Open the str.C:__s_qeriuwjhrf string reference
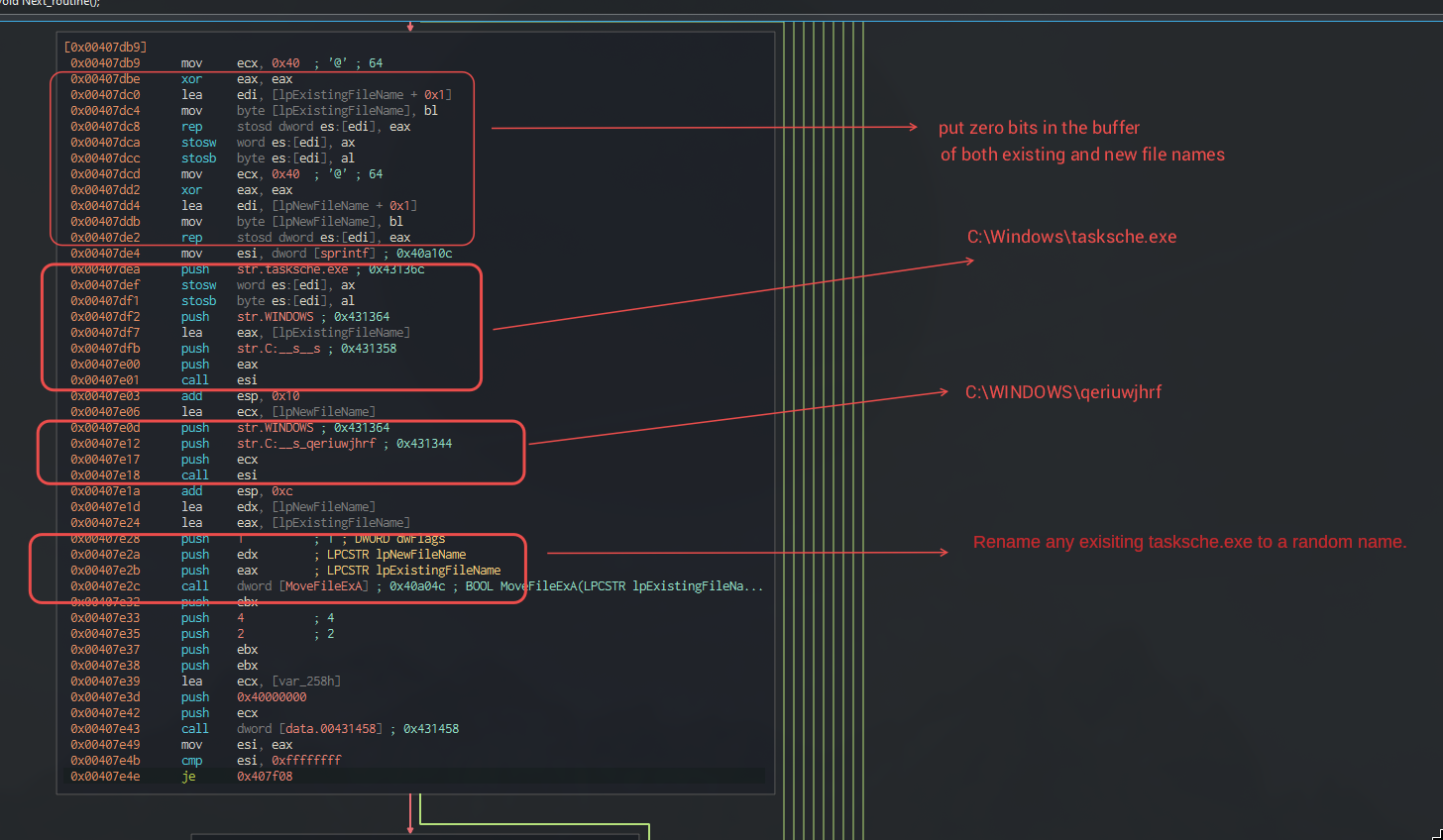The width and height of the screenshot is (1443, 840). [306, 443]
